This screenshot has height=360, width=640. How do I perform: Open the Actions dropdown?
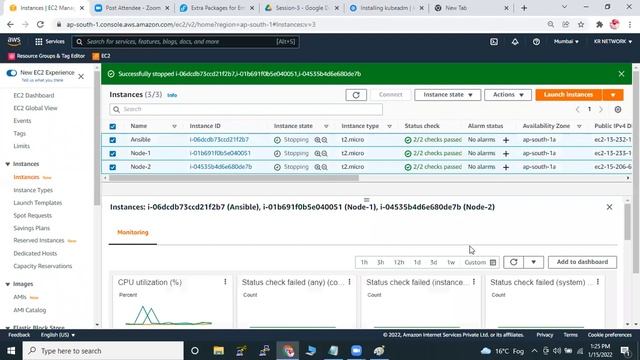(508, 95)
